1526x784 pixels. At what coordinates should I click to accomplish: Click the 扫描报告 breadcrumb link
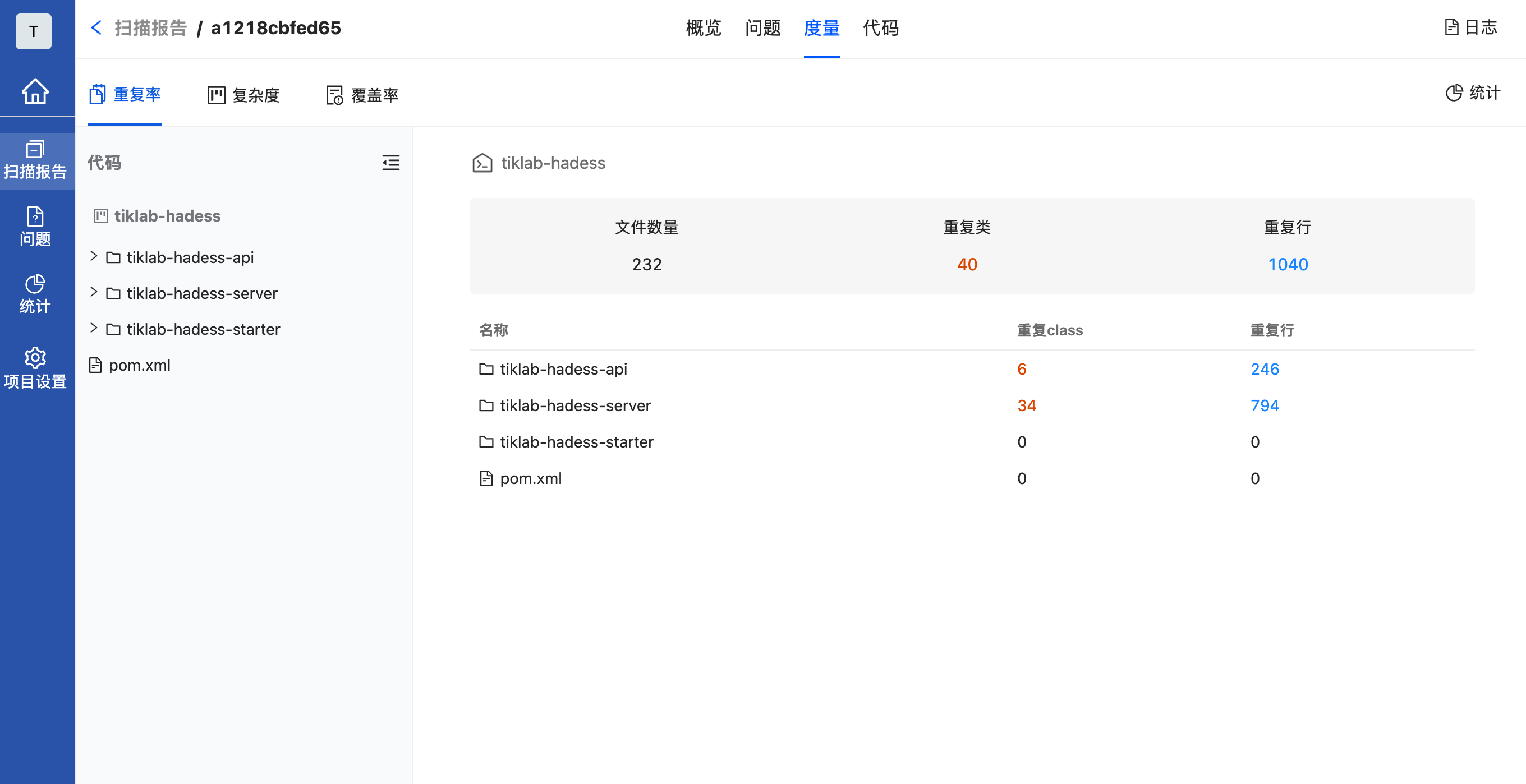(x=150, y=28)
